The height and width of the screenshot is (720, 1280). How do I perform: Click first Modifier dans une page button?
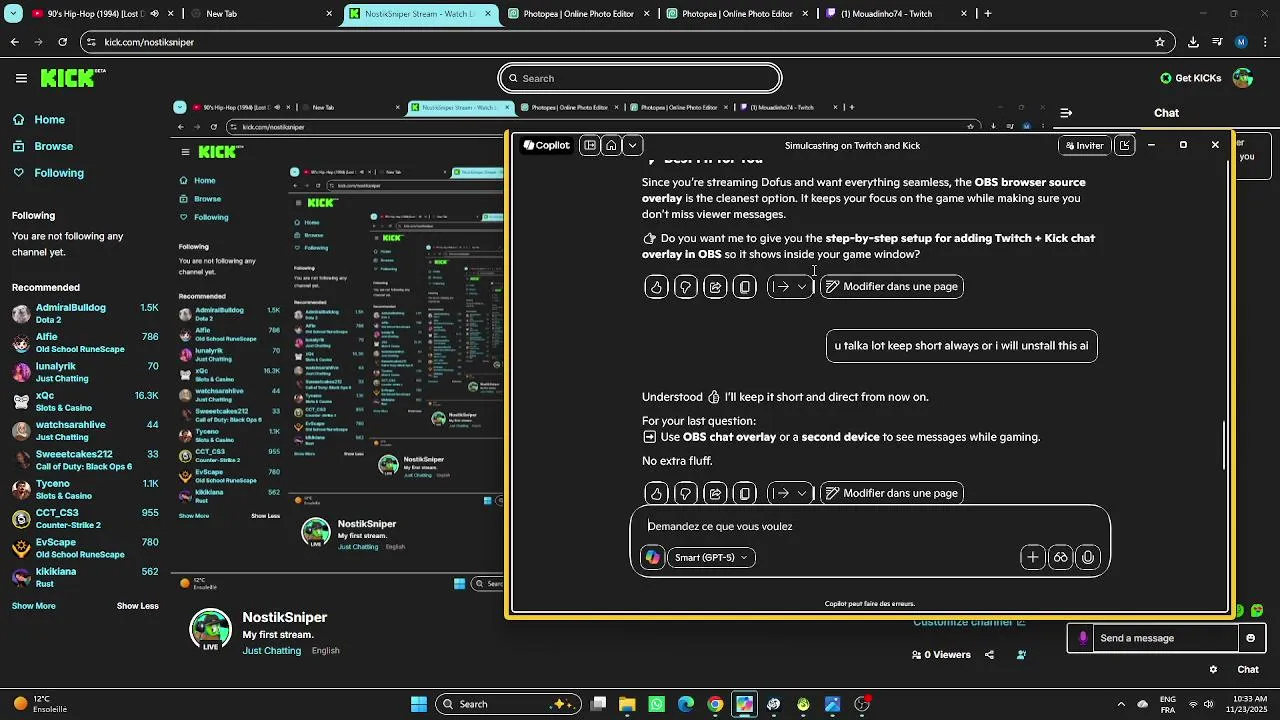coord(892,287)
